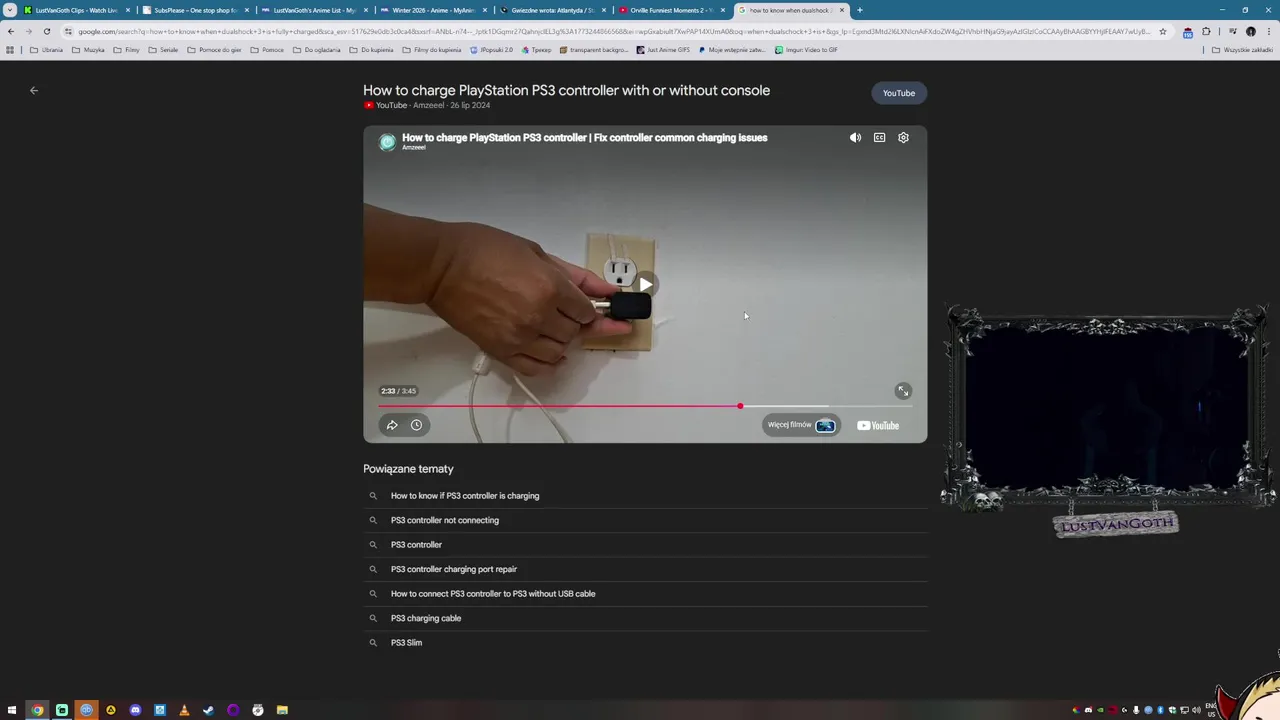The image size is (1280, 720).
Task: Click the YouTube pill button beside title
Action: [899, 93]
